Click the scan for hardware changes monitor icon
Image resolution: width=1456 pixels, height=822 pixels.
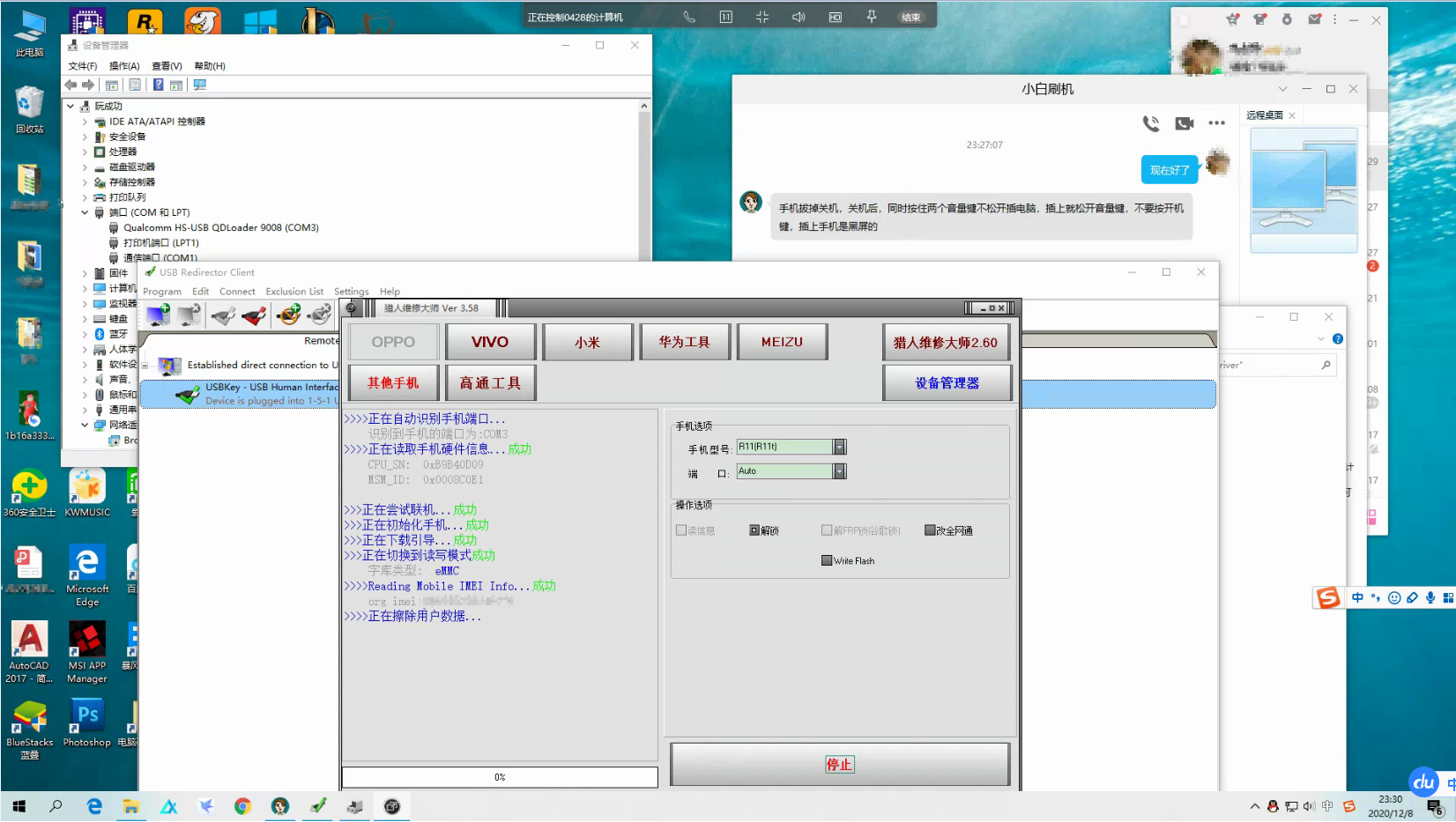pos(200,85)
